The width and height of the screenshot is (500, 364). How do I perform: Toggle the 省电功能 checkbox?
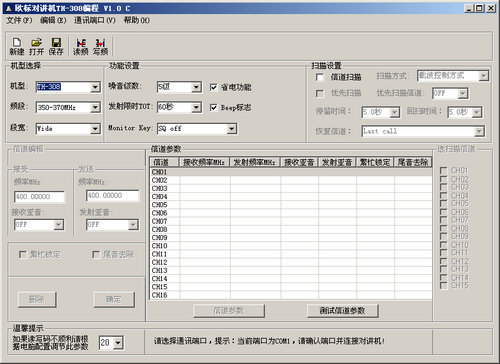click(213, 87)
